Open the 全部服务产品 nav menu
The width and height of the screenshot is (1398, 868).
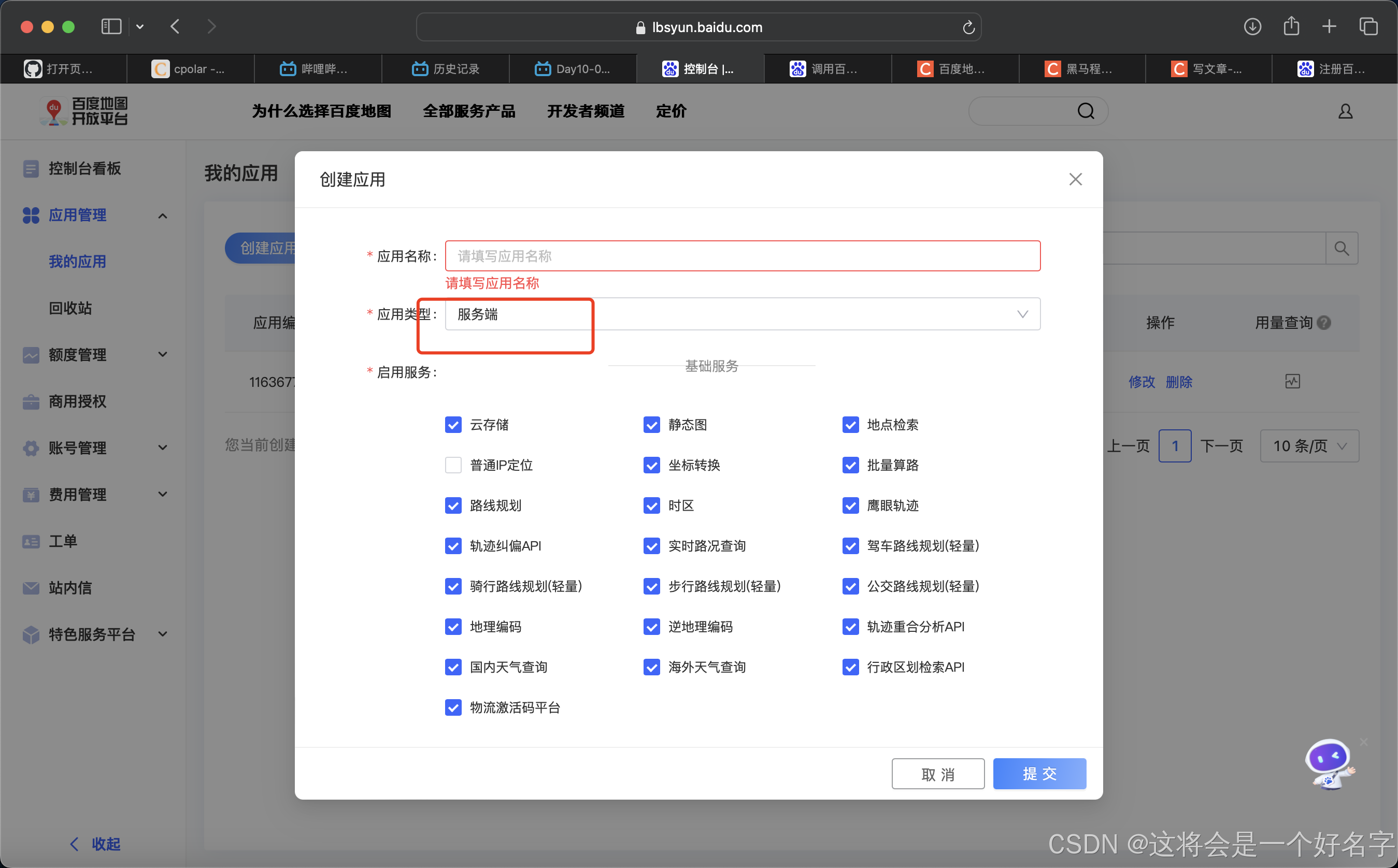tap(469, 111)
